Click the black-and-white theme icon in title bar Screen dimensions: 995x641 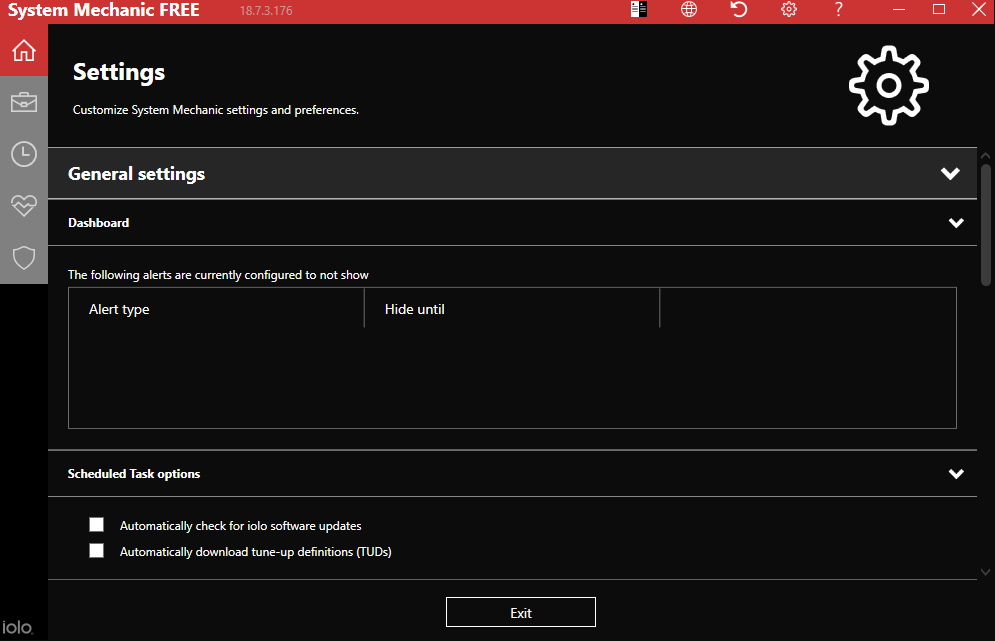(x=639, y=10)
